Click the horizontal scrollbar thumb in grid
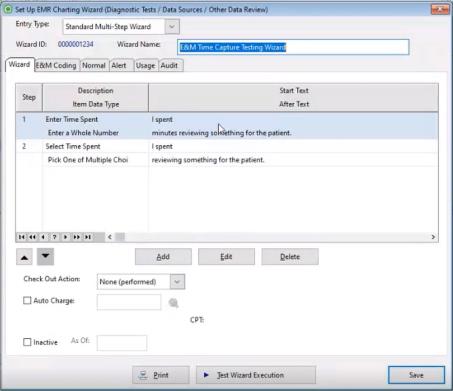This screenshot has height=391, width=453. 120,237
